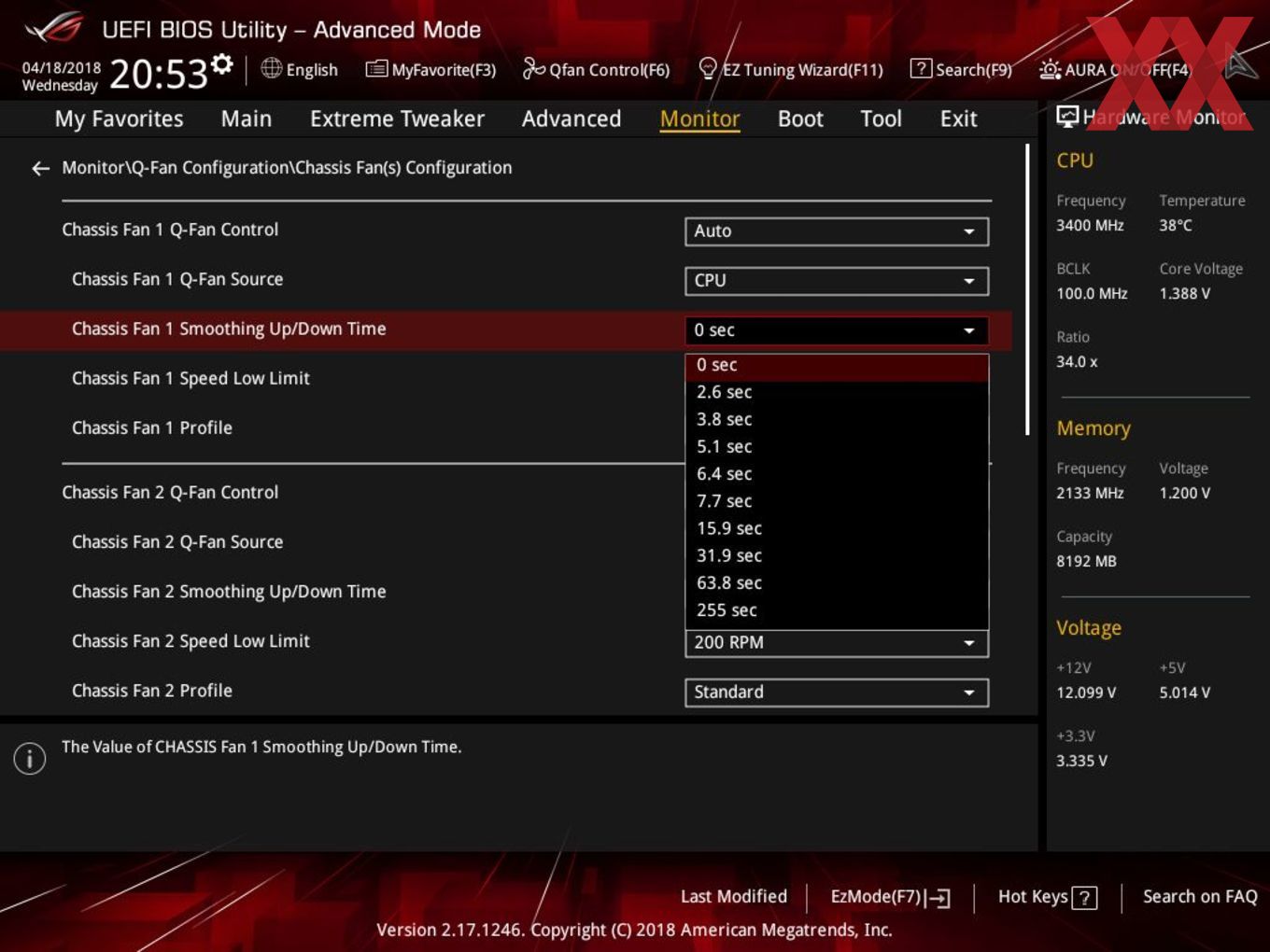Toggle AURA ON/OFF(F4)

click(1115, 69)
